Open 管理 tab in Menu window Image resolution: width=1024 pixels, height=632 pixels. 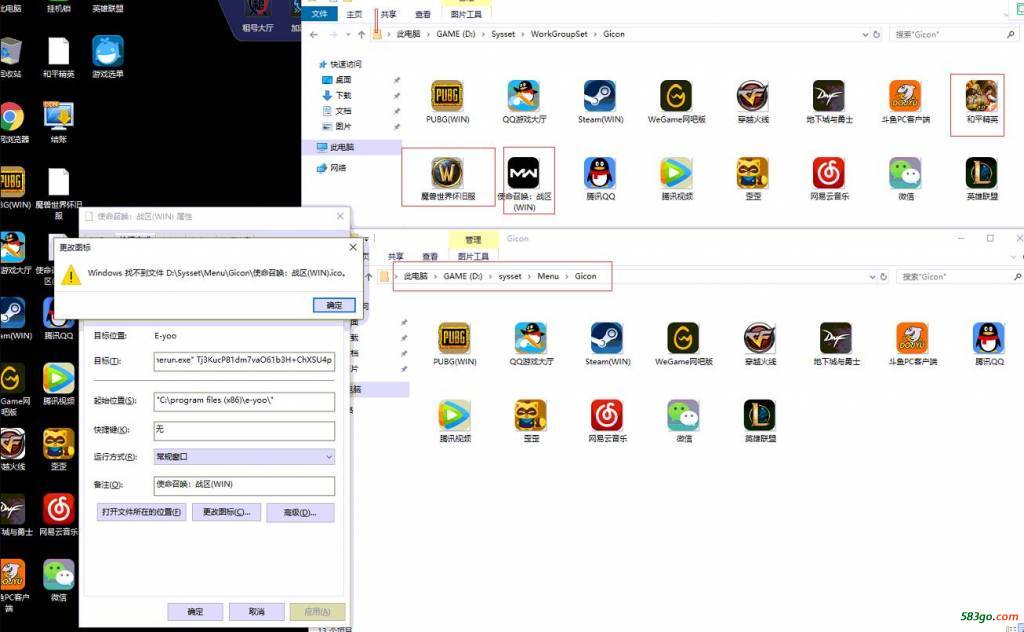pos(473,240)
